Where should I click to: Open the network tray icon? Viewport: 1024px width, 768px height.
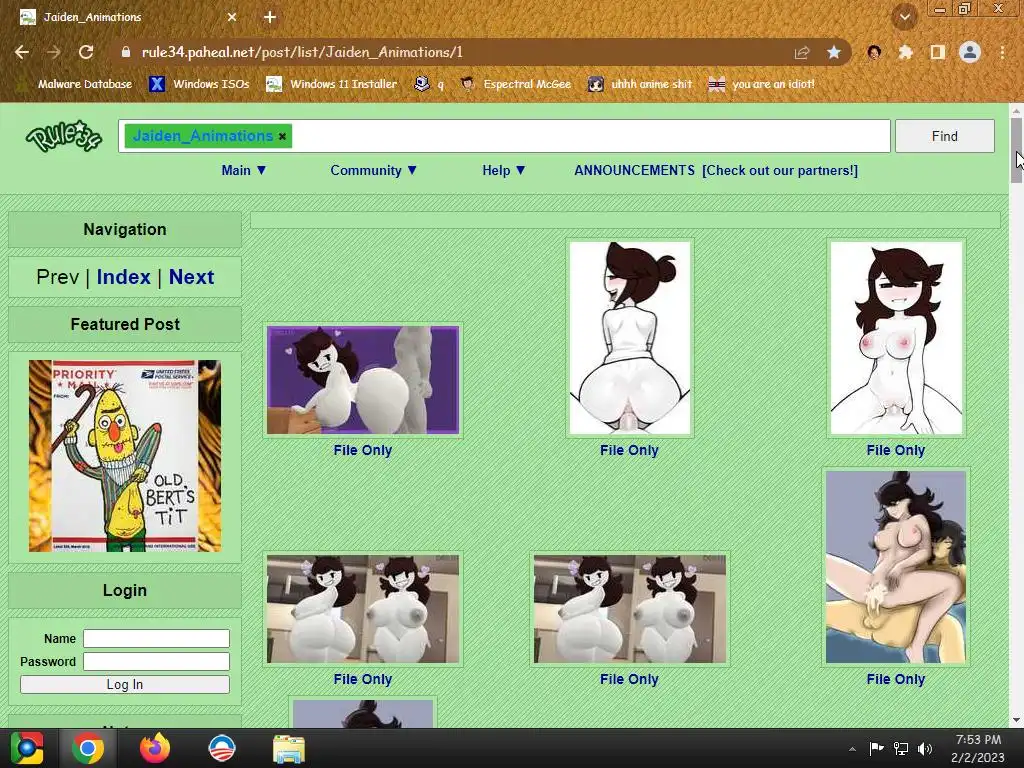pos(901,748)
